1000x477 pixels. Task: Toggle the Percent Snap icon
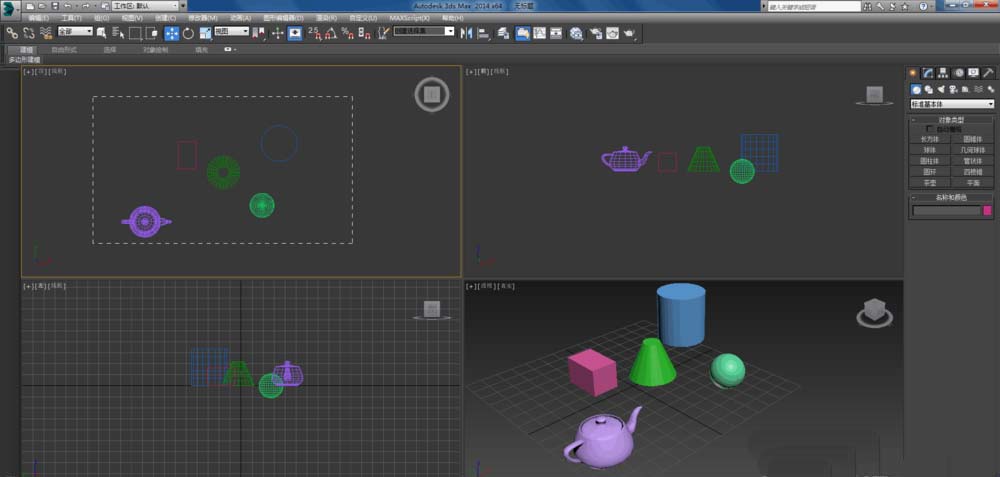point(347,33)
